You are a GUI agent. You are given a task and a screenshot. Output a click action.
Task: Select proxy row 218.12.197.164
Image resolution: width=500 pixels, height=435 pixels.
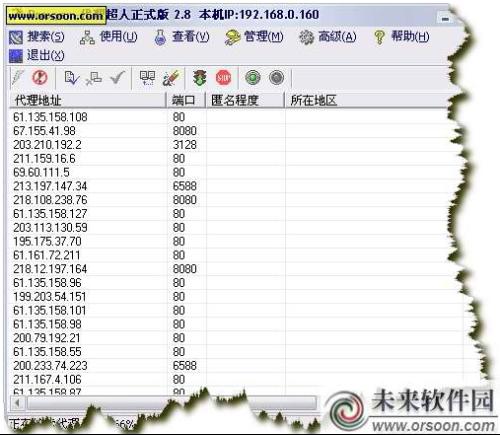click(230, 269)
